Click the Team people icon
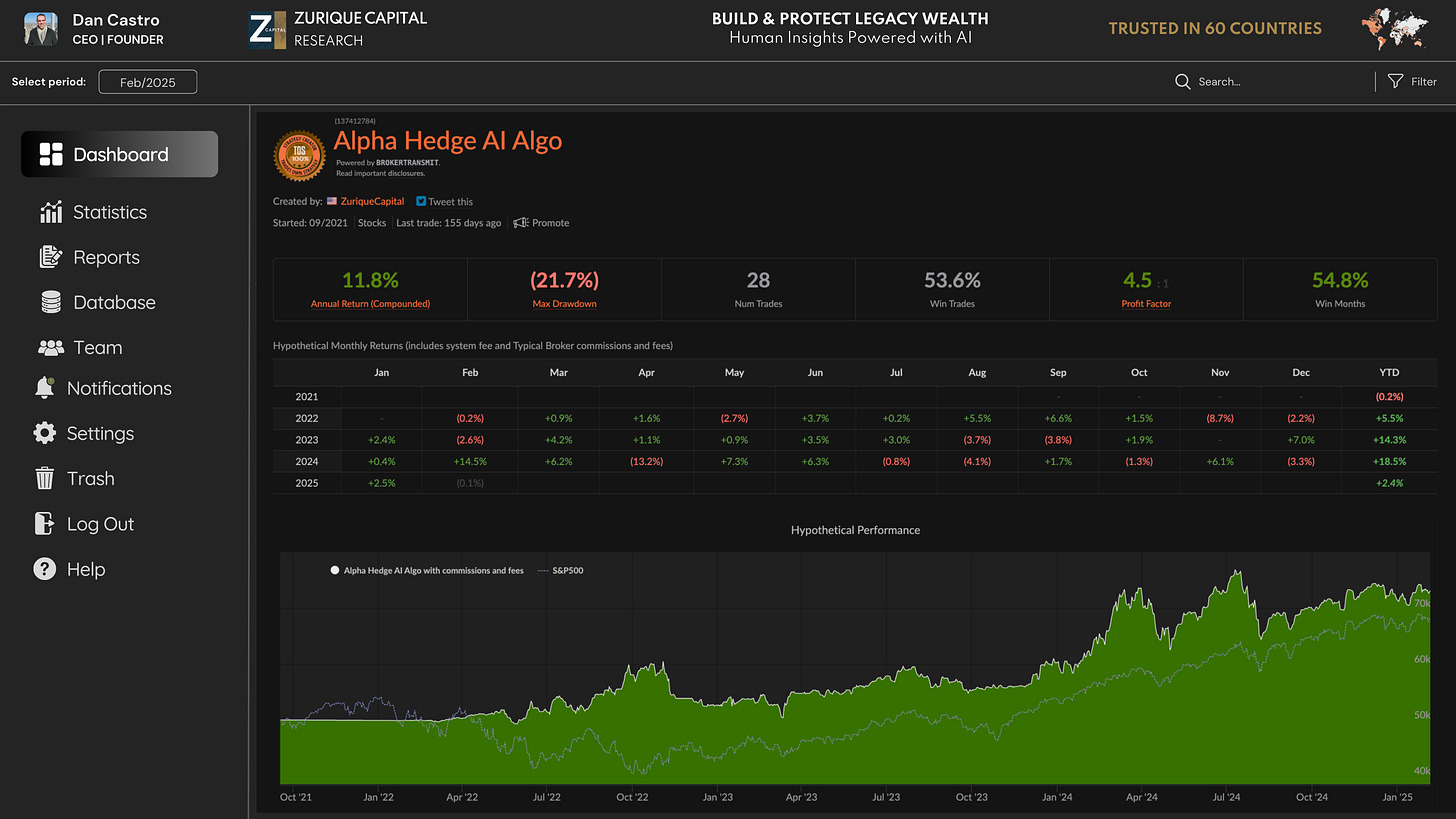 tap(51, 348)
